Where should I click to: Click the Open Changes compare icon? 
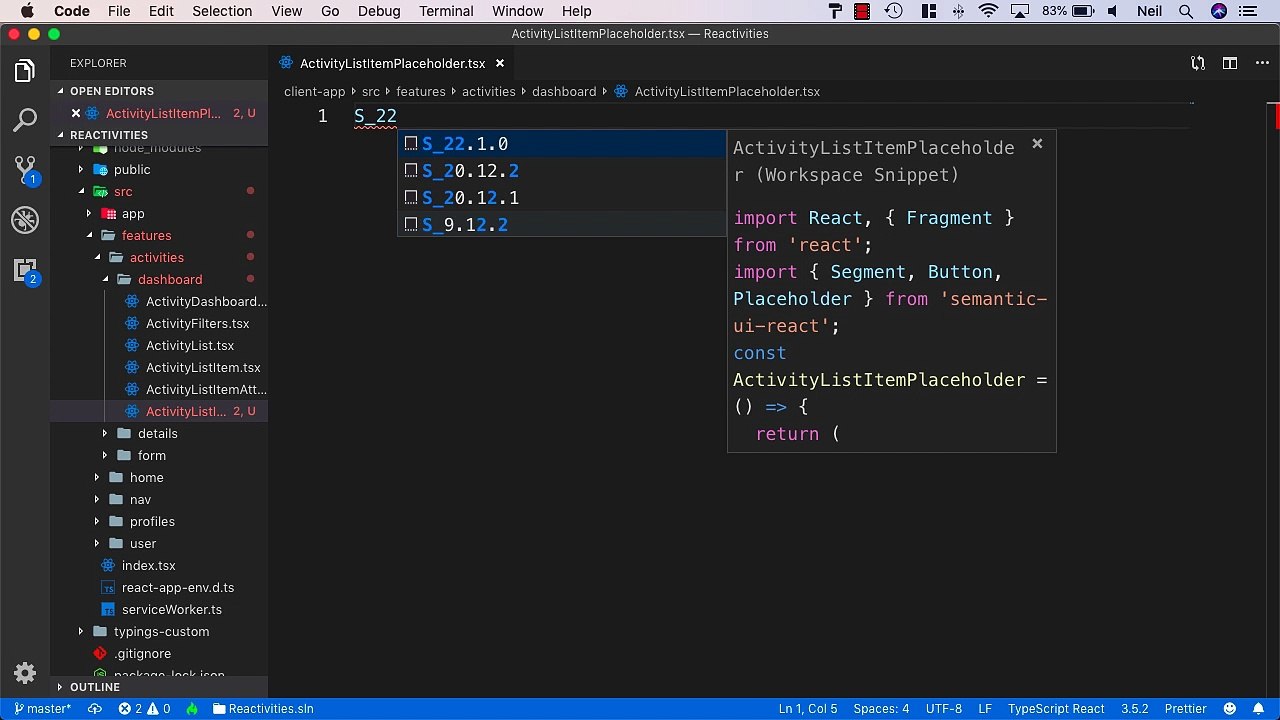[1198, 63]
